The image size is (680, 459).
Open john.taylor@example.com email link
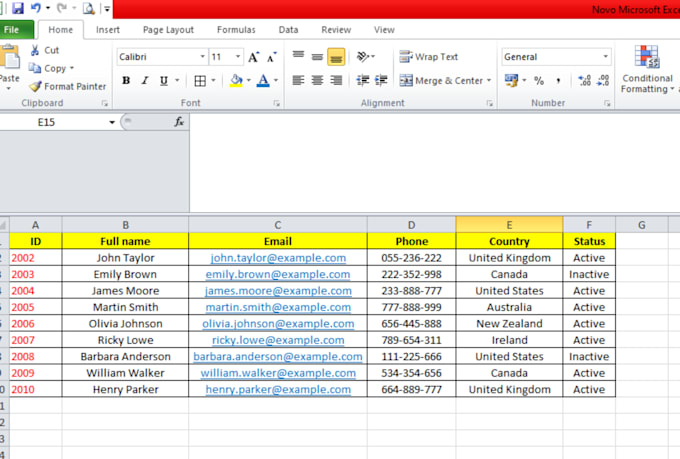(278, 258)
